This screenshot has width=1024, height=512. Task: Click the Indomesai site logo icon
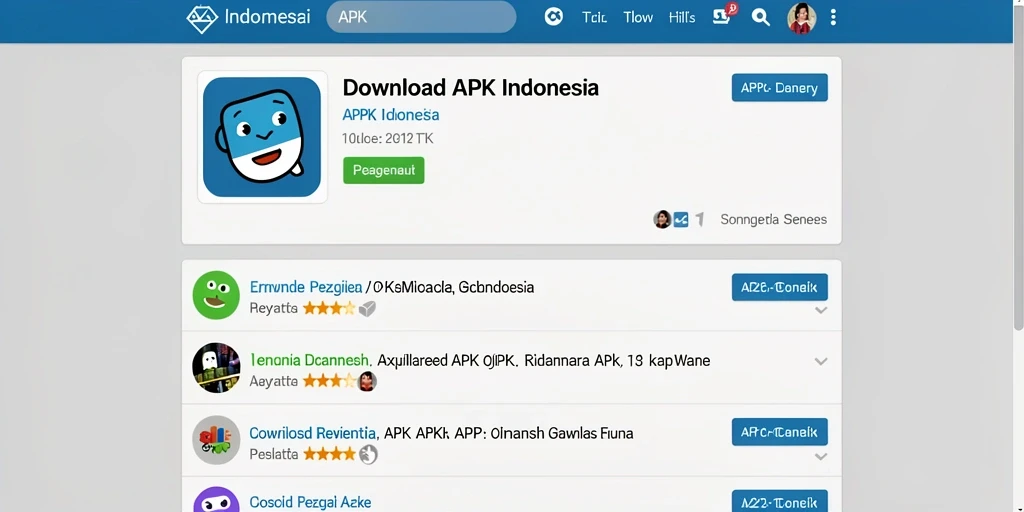pyautogui.click(x=201, y=18)
